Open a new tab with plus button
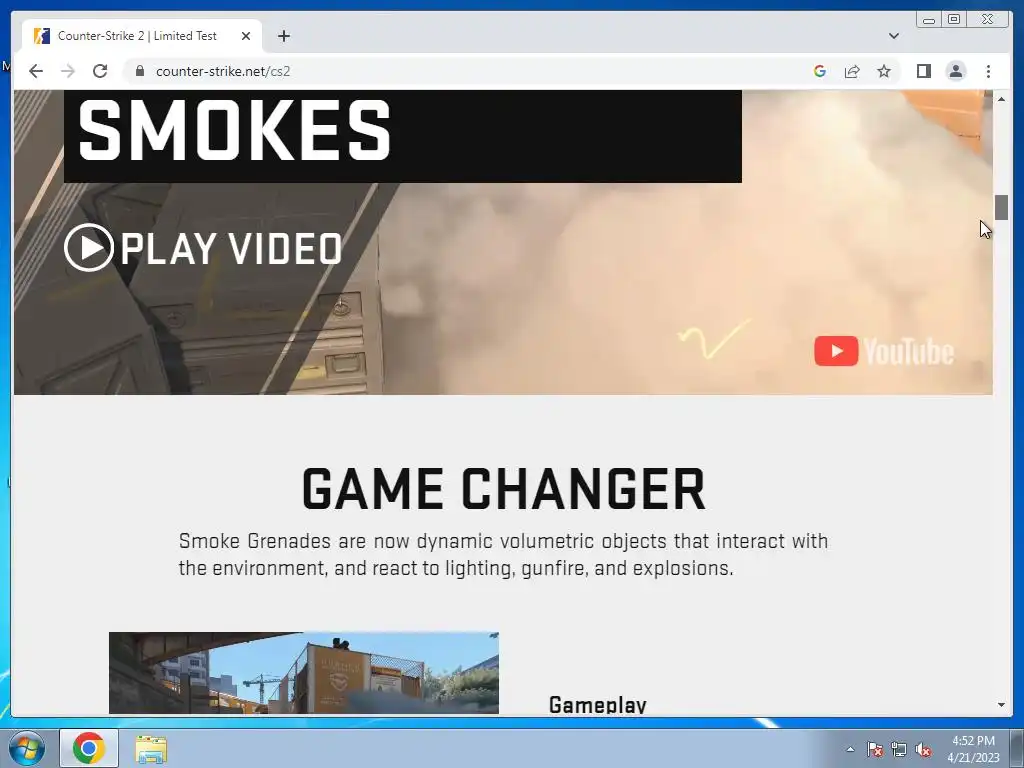This screenshot has width=1024, height=768. [283, 36]
